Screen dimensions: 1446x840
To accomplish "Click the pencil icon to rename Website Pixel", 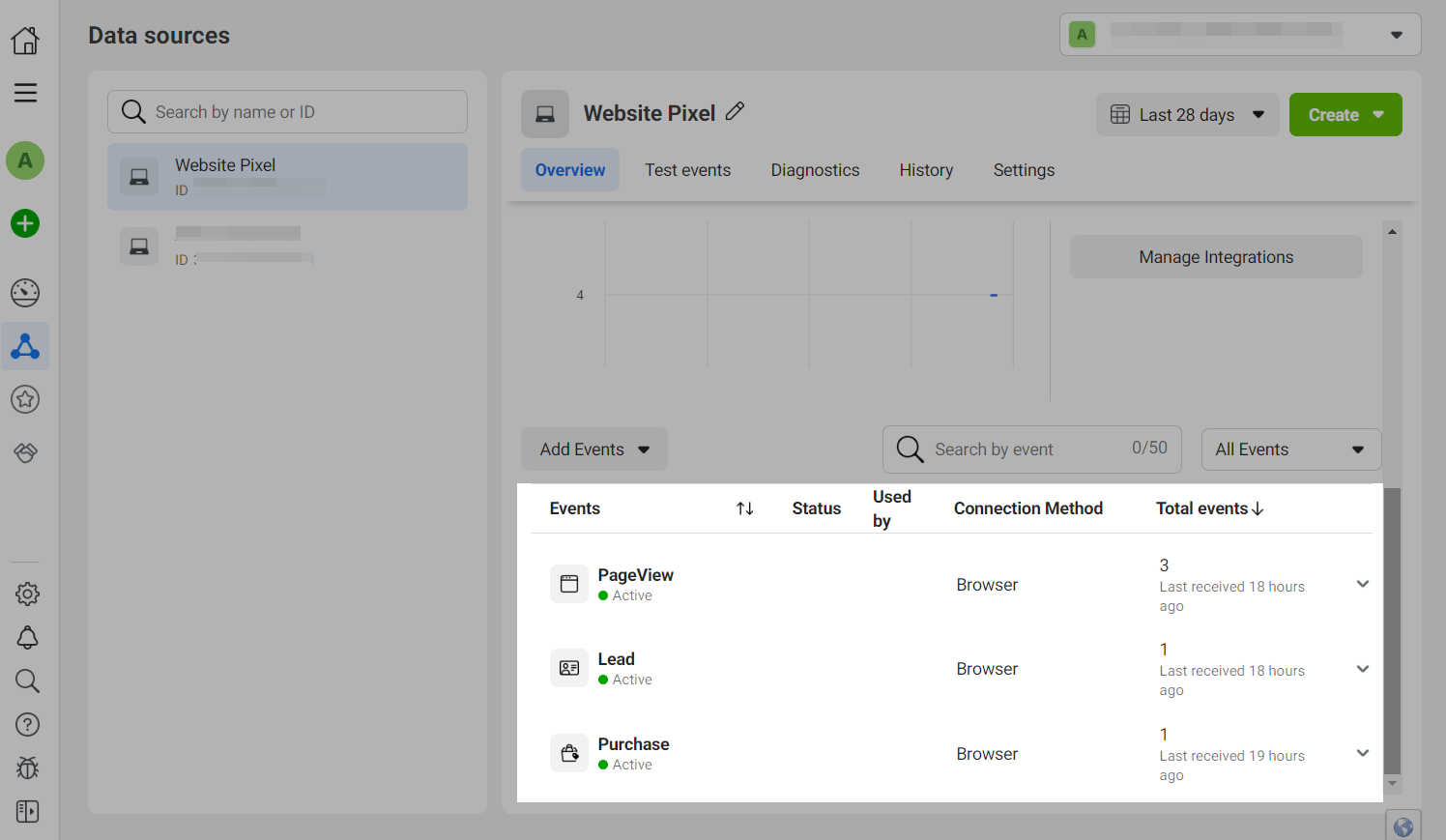I will (735, 112).
